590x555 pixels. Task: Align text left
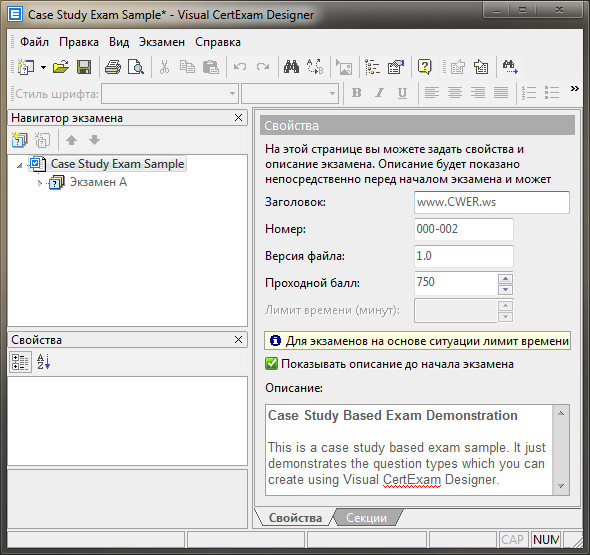[x=432, y=93]
